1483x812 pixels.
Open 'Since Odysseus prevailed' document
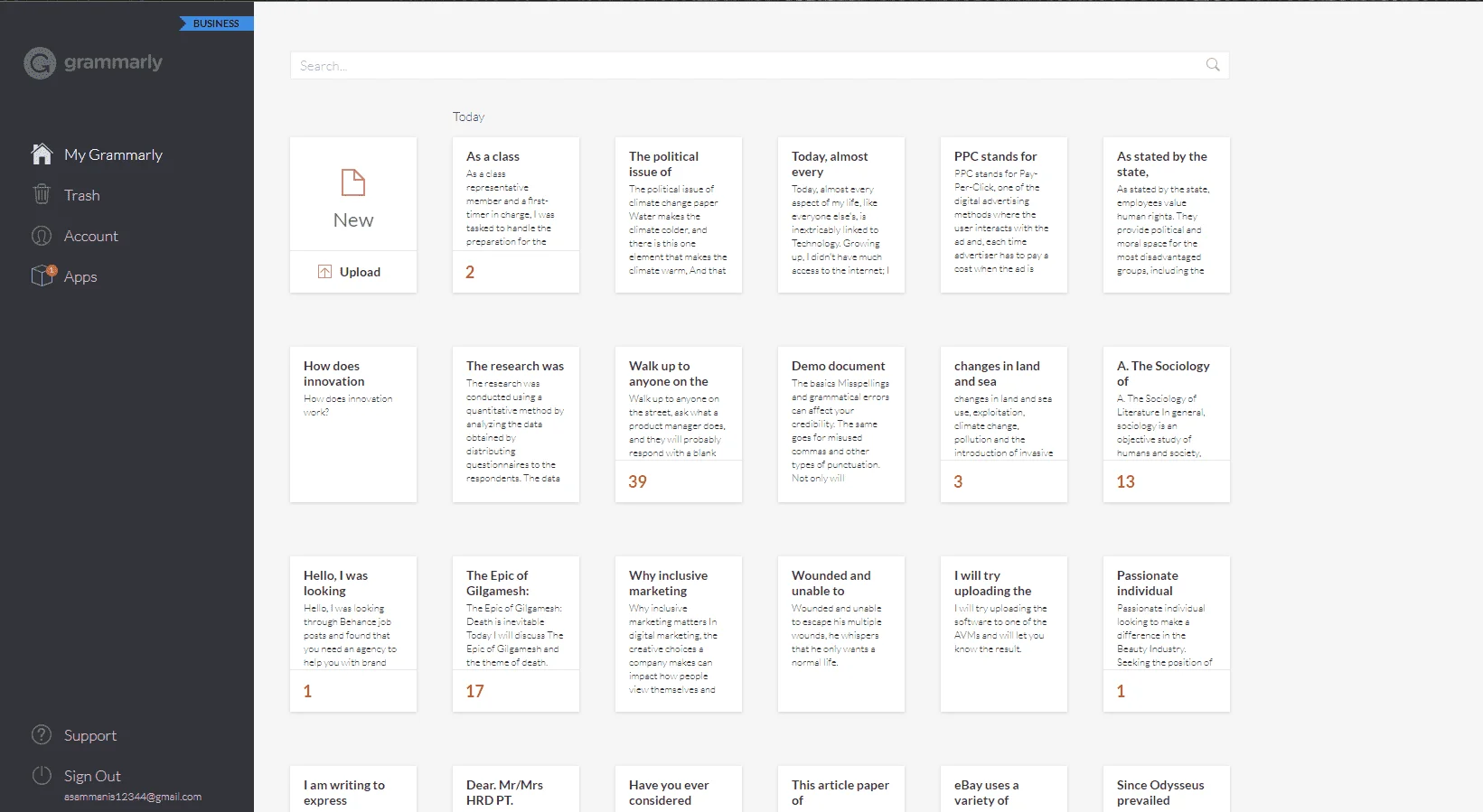click(1167, 789)
